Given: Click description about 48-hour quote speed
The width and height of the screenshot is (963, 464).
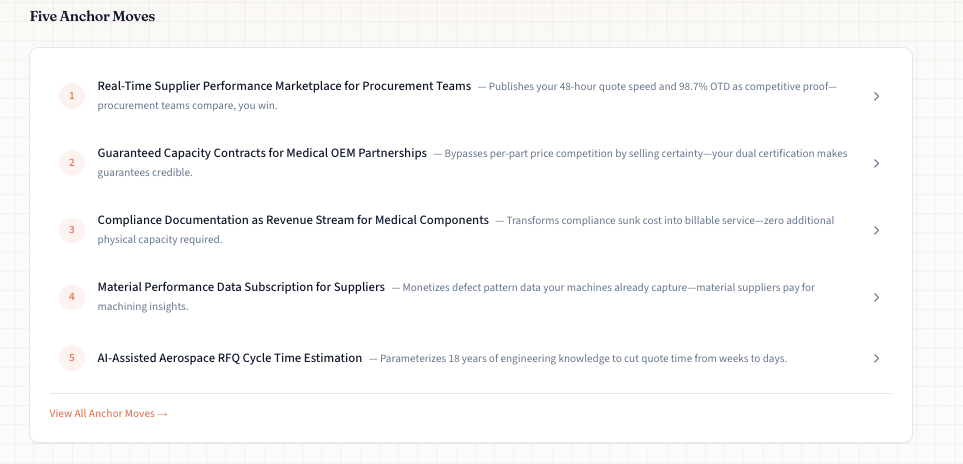Looking at the screenshot, I should coord(467,96).
